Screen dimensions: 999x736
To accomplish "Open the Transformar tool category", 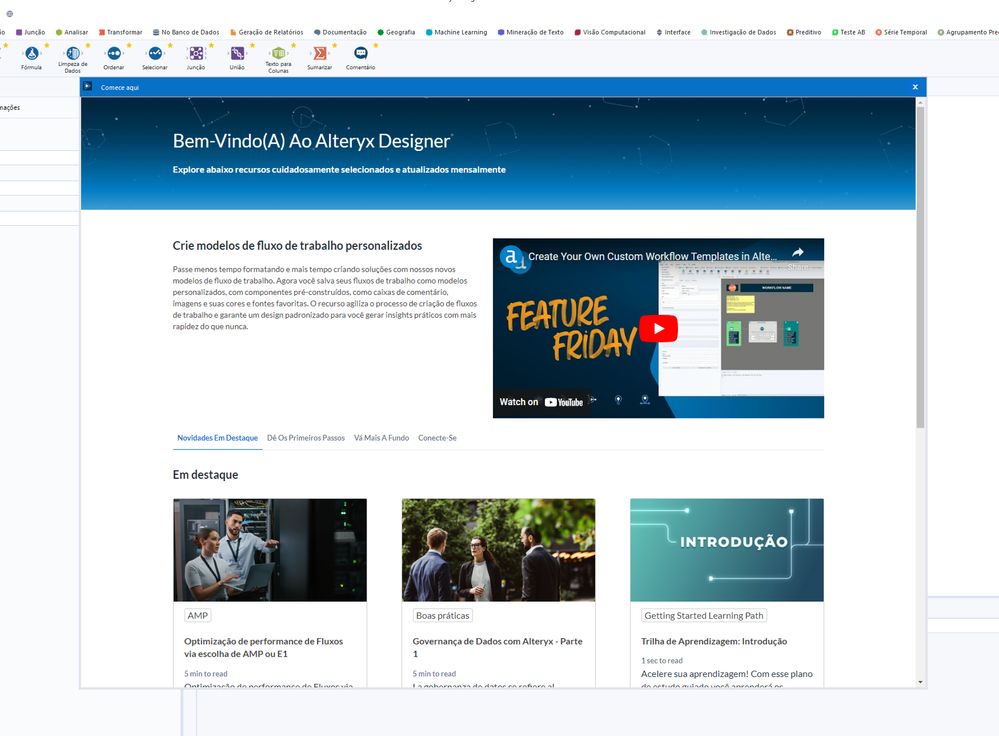I will tap(120, 32).
